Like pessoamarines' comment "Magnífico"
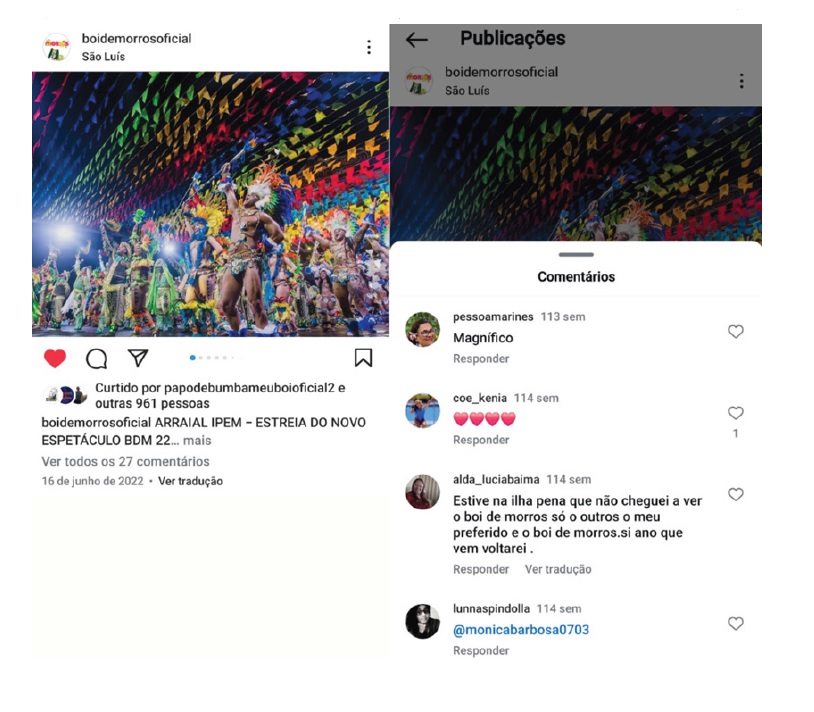 click(x=736, y=331)
